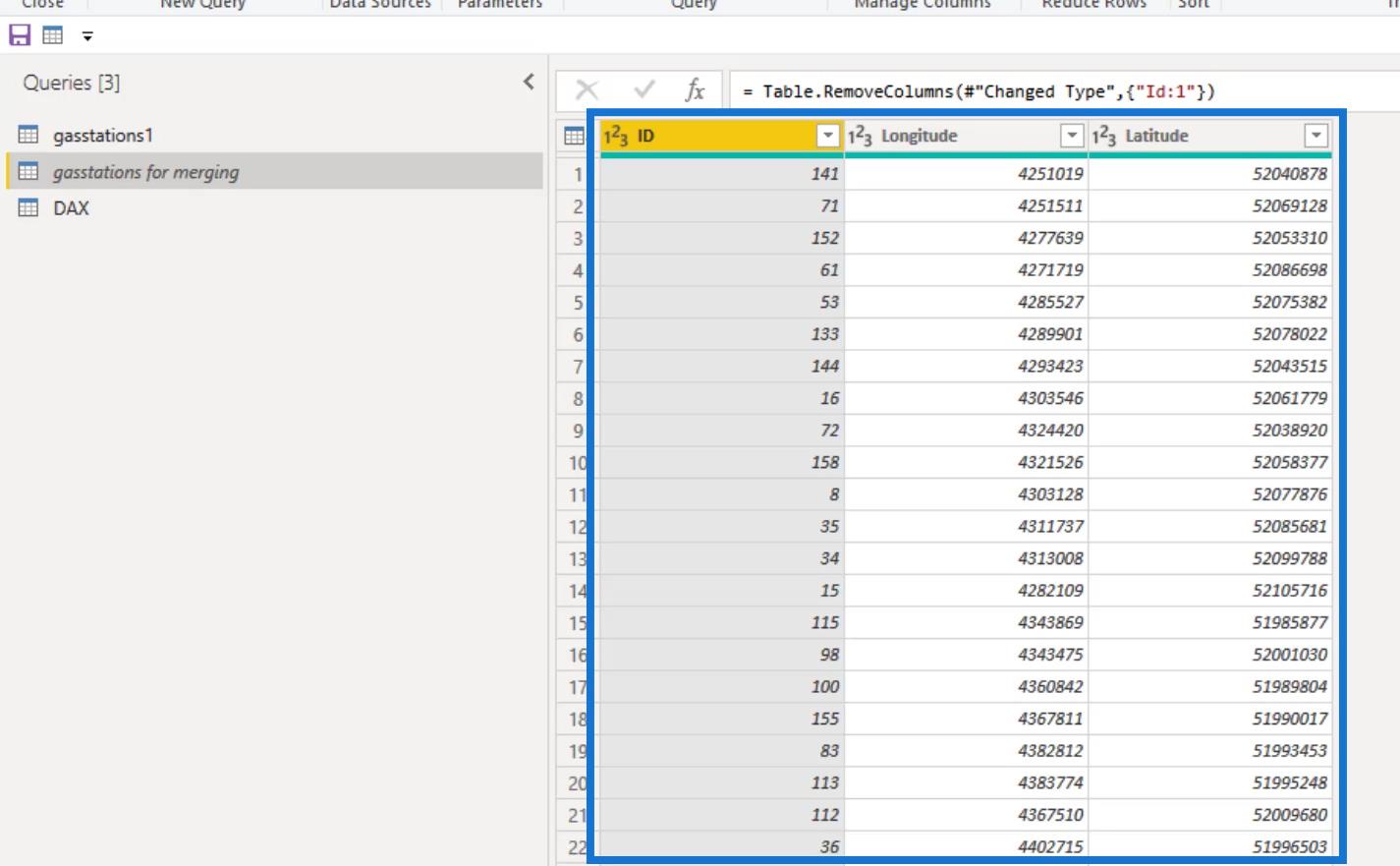
Task: Open the Longitude column filter dropdown
Action: pyautogui.click(x=1072, y=136)
